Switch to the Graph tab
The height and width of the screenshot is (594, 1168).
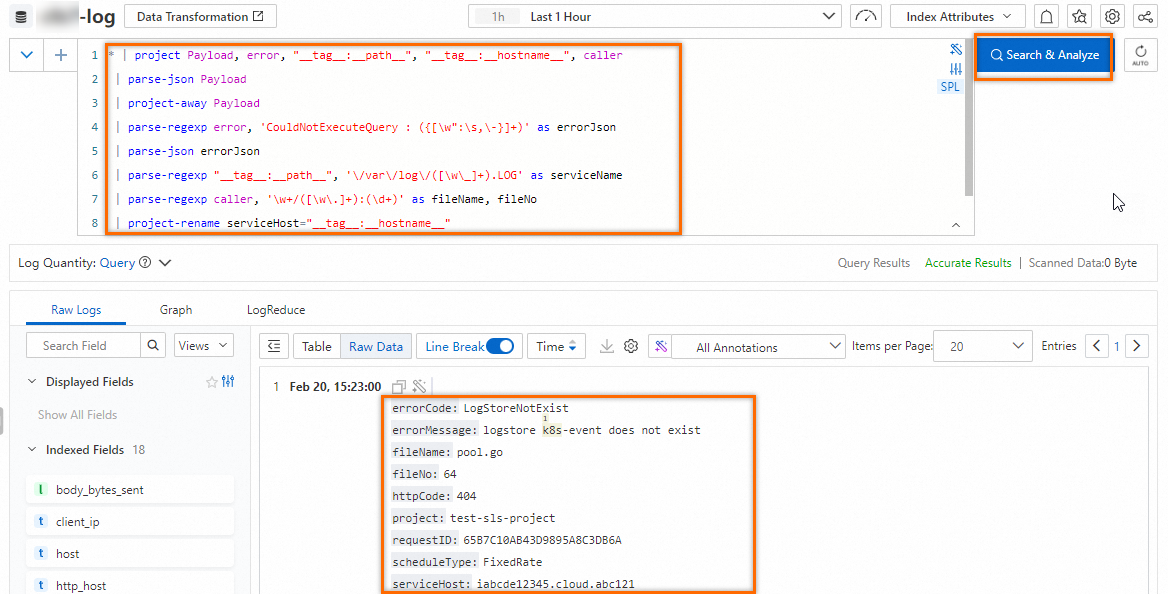176,310
